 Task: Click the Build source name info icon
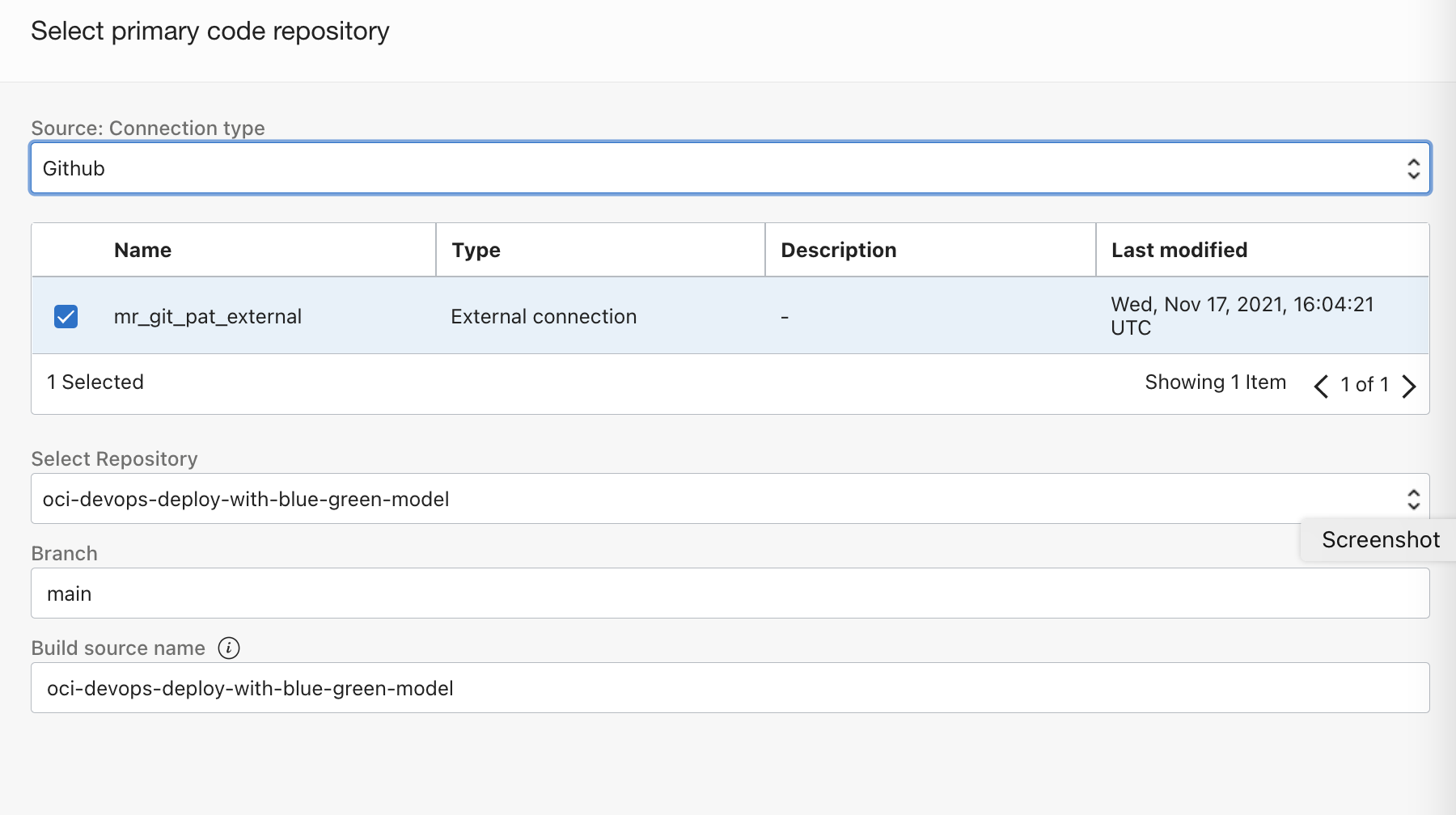point(229,648)
